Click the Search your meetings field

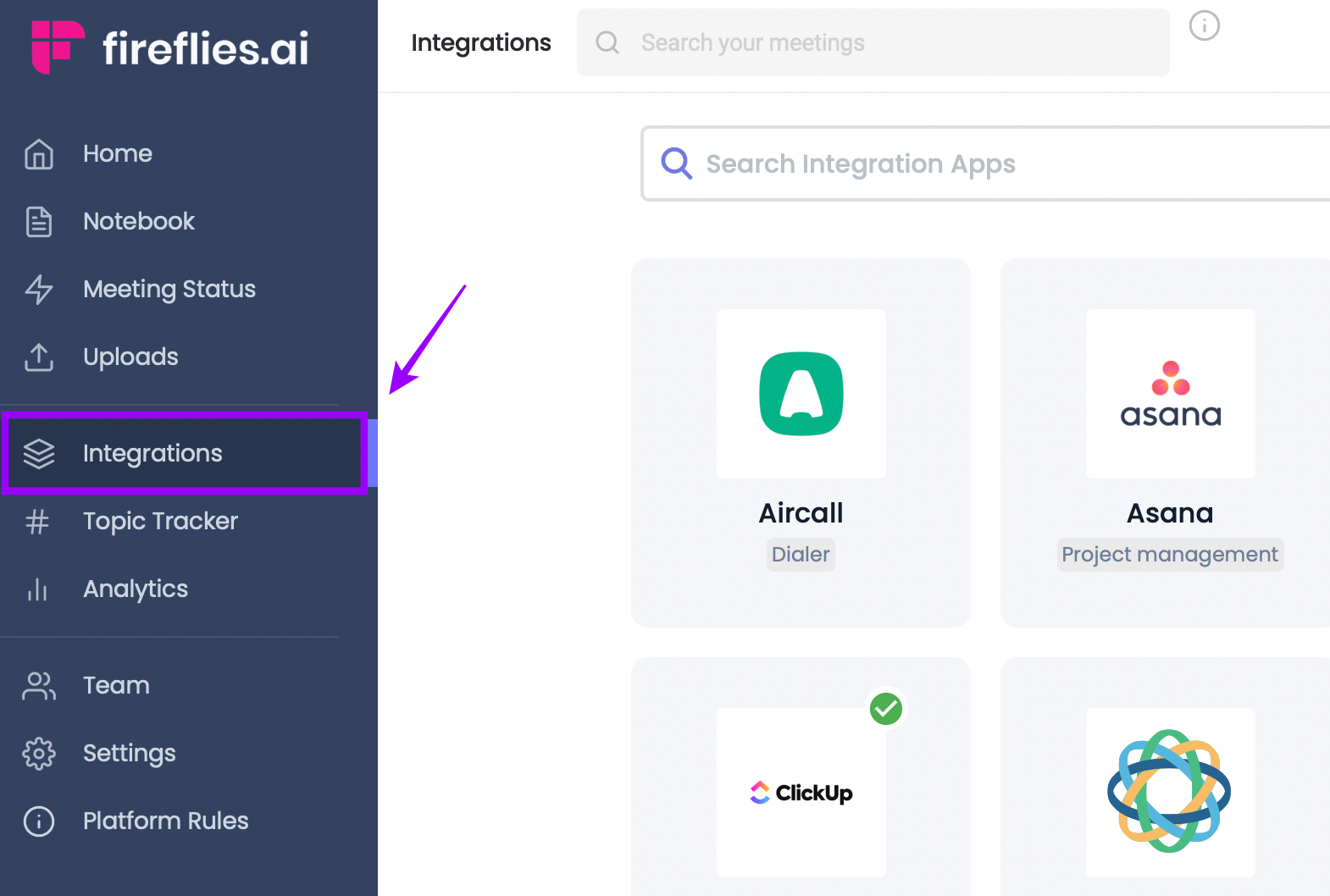pyautogui.click(x=873, y=42)
